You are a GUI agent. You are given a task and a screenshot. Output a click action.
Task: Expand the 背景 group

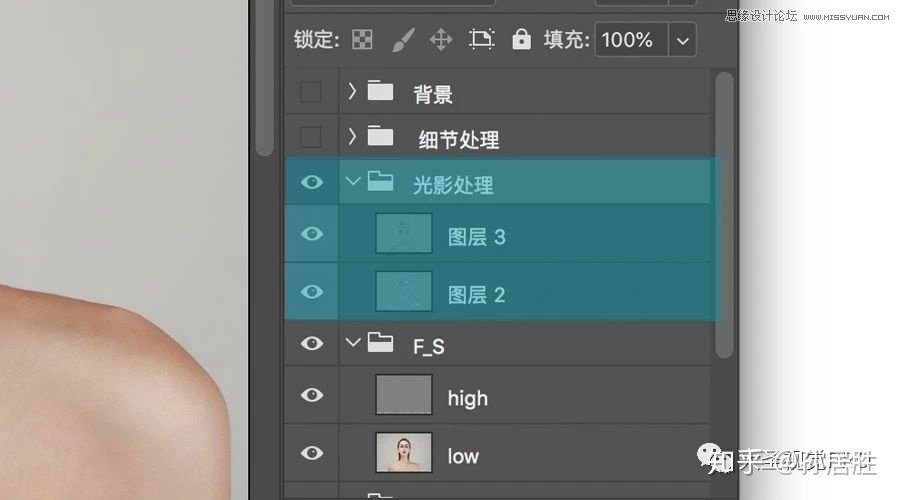352,91
